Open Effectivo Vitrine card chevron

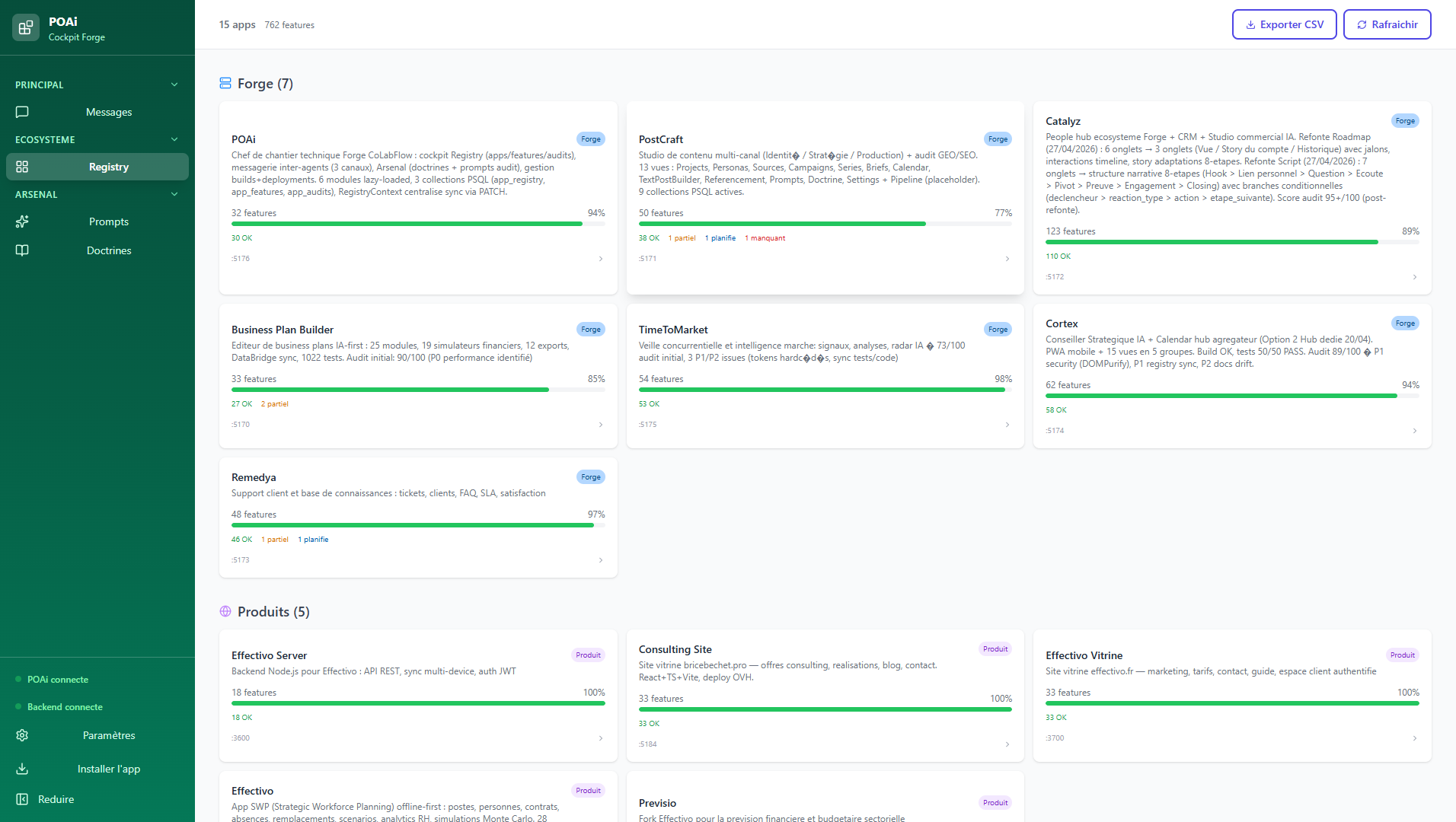pos(1415,738)
